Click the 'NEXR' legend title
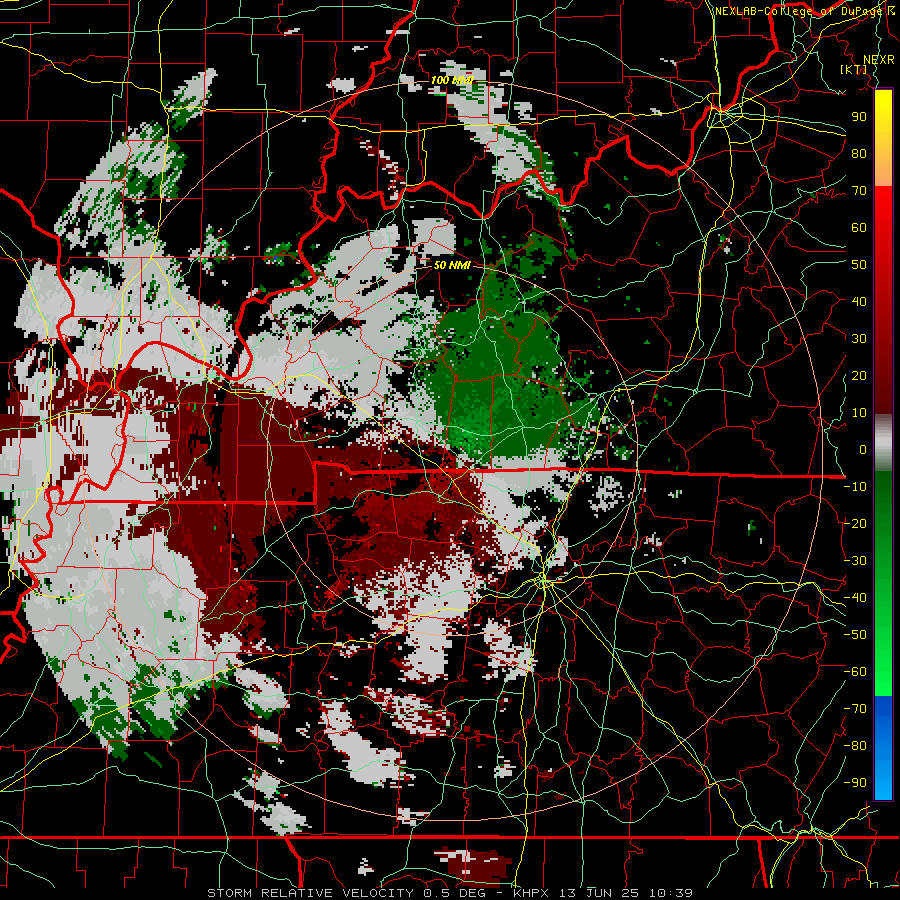This screenshot has width=900, height=900. 878,60
